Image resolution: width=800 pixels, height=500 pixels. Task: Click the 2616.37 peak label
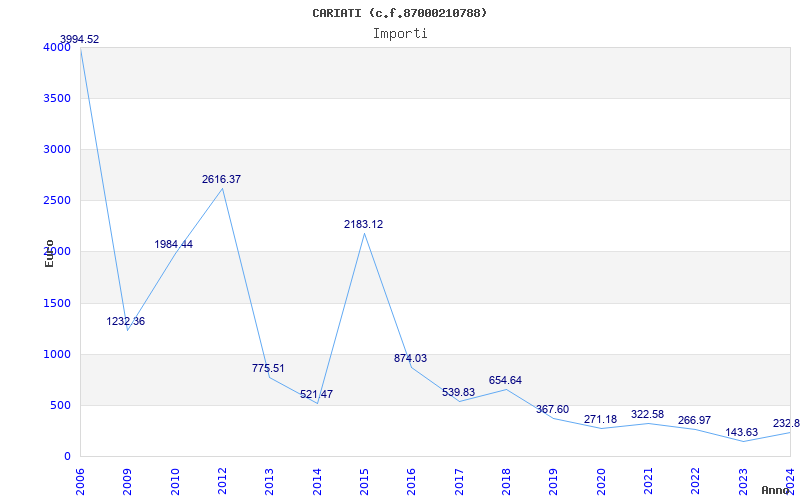(x=221, y=180)
